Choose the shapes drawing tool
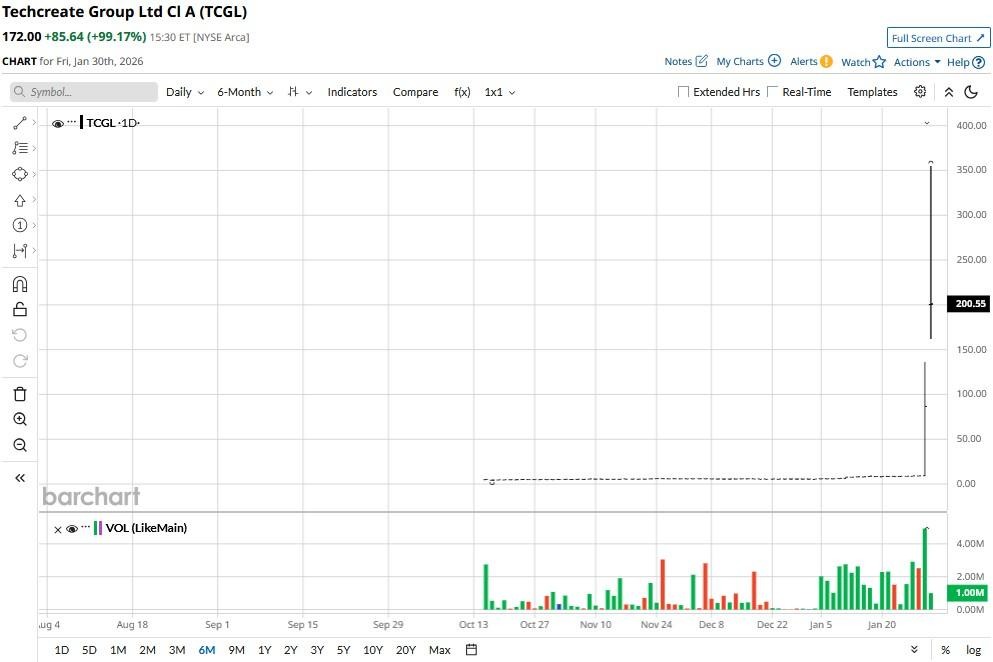 click(20, 174)
